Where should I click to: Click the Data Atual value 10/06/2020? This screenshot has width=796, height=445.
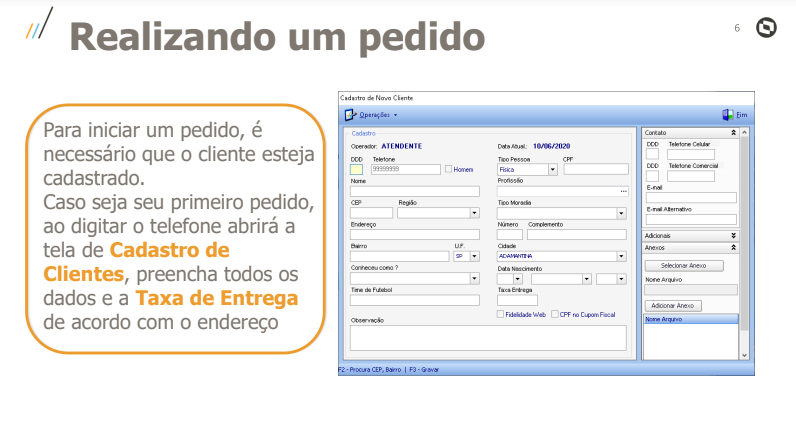(x=551, y=146)
